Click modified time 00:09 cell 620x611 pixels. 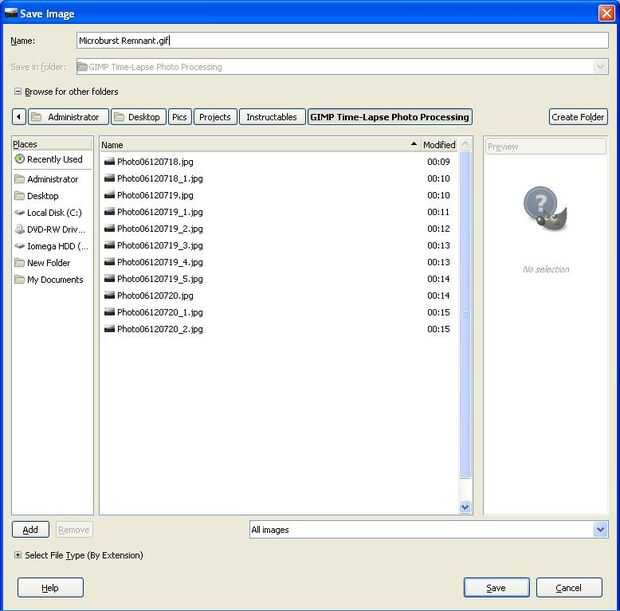pos(439,162)
